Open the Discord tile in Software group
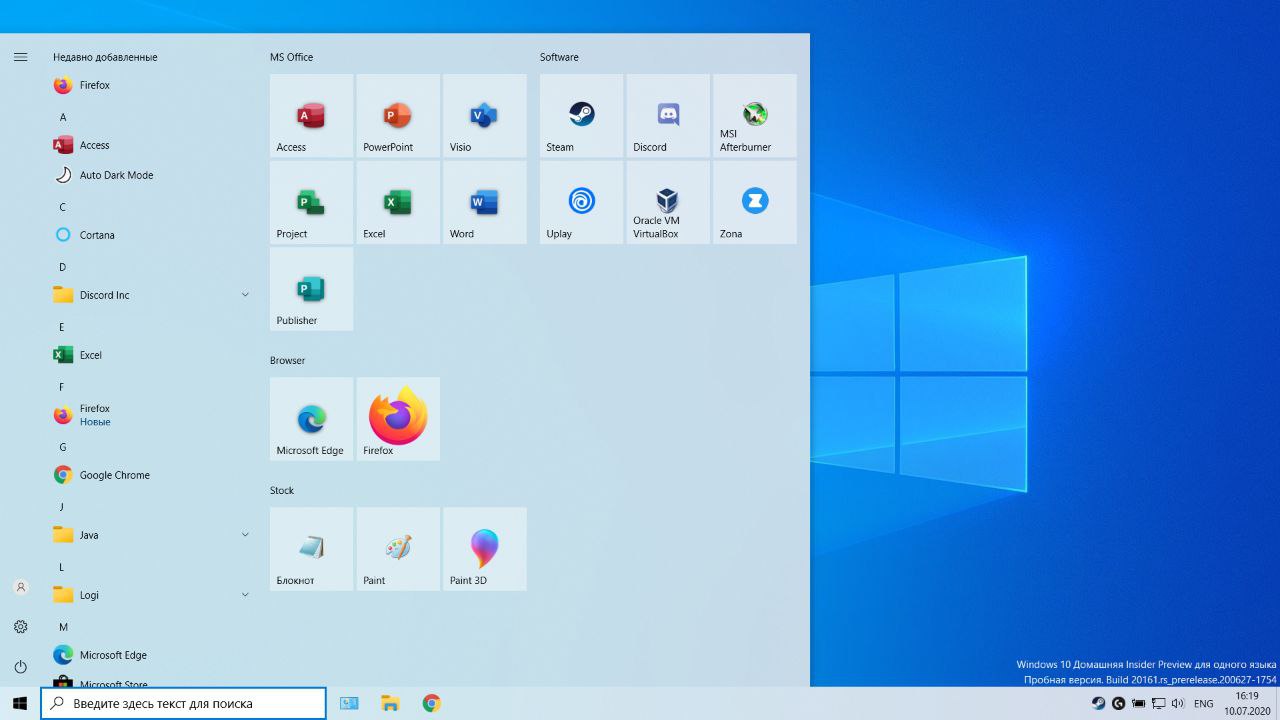The height and width of the screenshot is (720, 1280). coord(668,115)
